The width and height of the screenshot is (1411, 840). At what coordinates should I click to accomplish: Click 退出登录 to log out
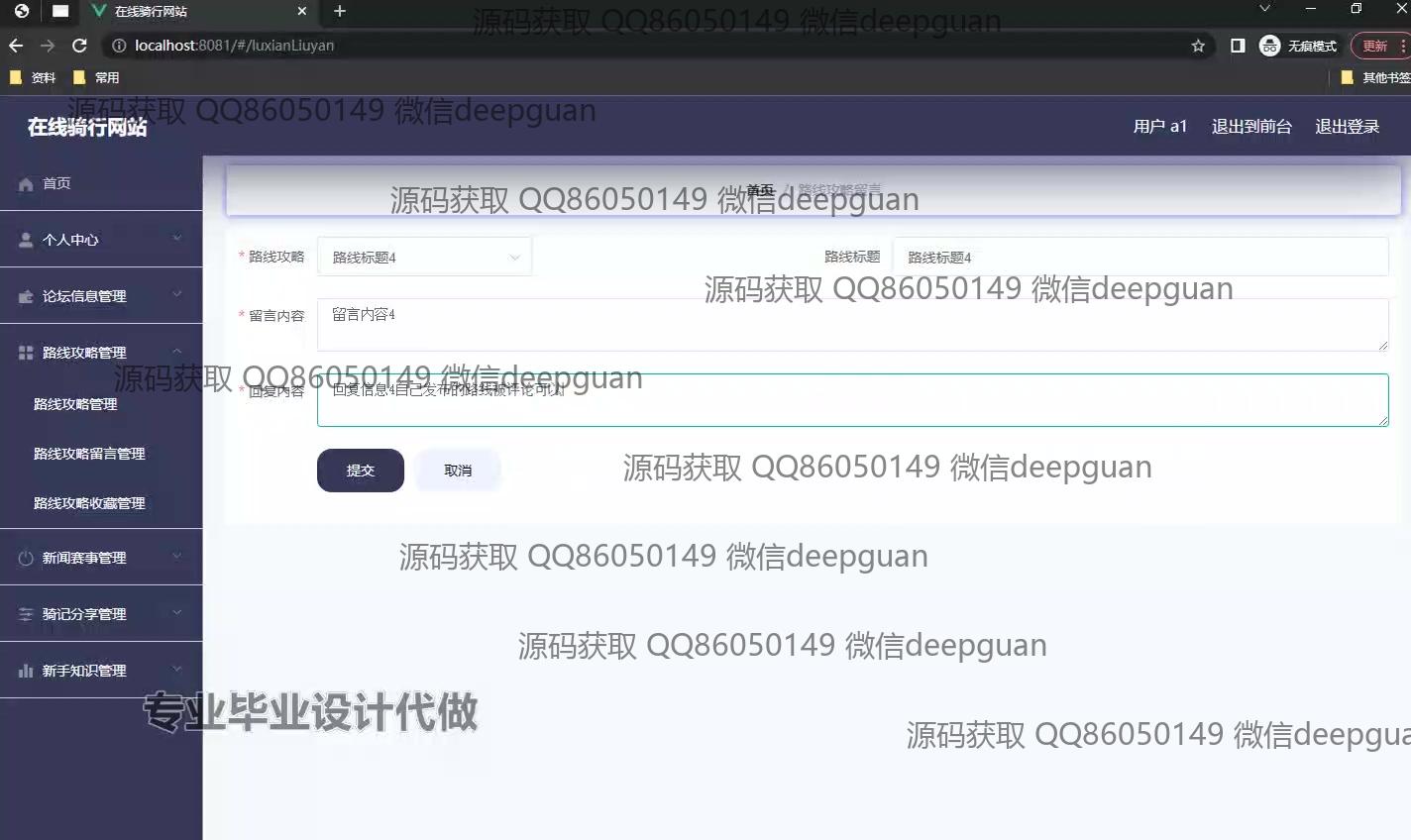pos(1348,127)
